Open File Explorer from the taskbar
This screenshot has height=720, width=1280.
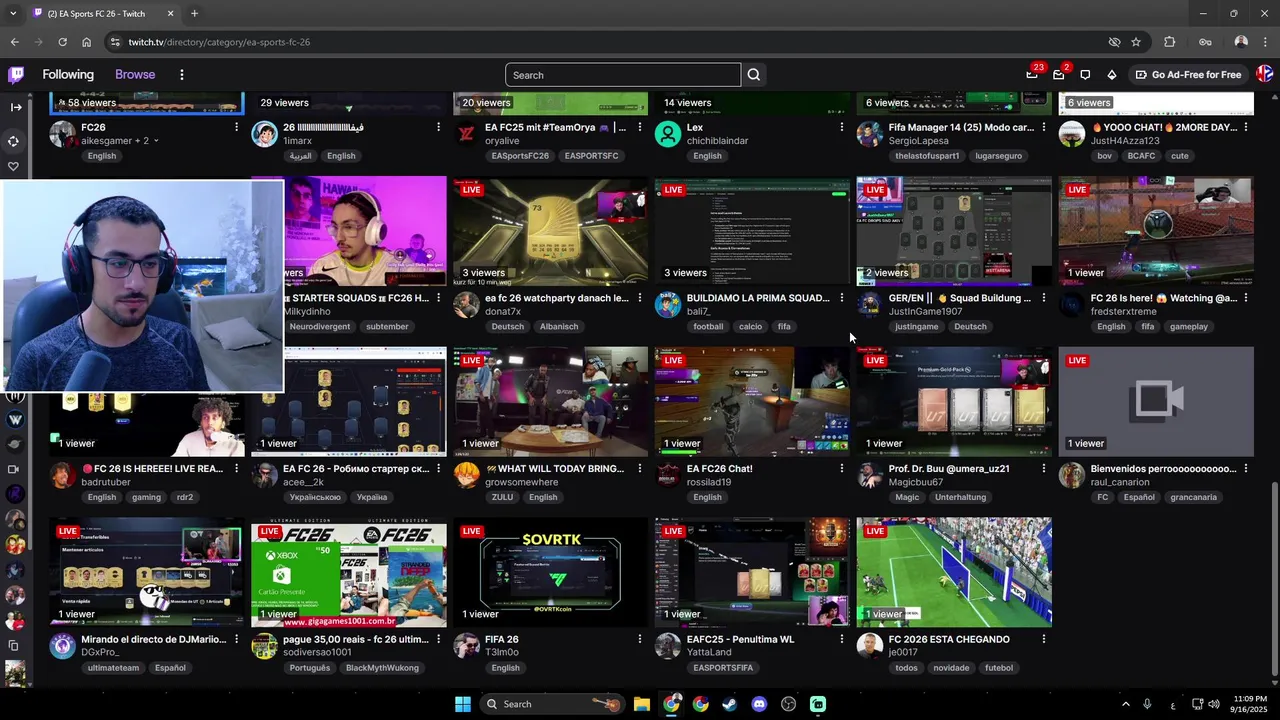pos(642,704)
